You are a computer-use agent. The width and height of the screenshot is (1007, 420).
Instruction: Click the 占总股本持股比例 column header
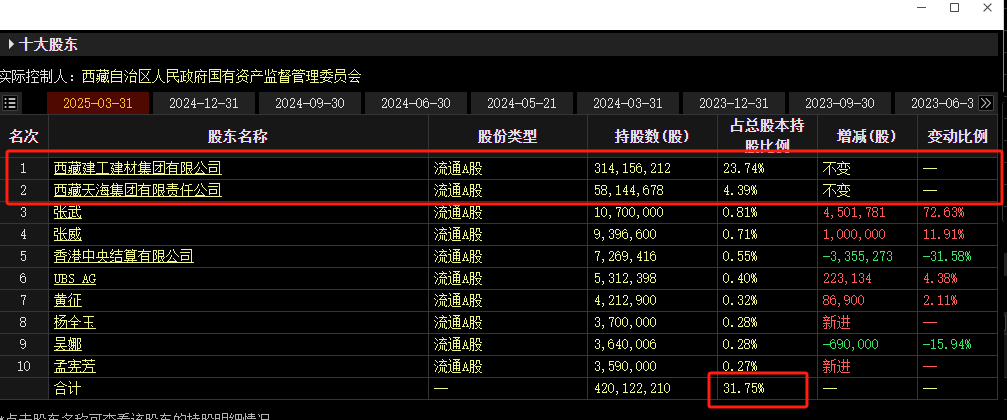pyautogui.click(x=767, y=135)
